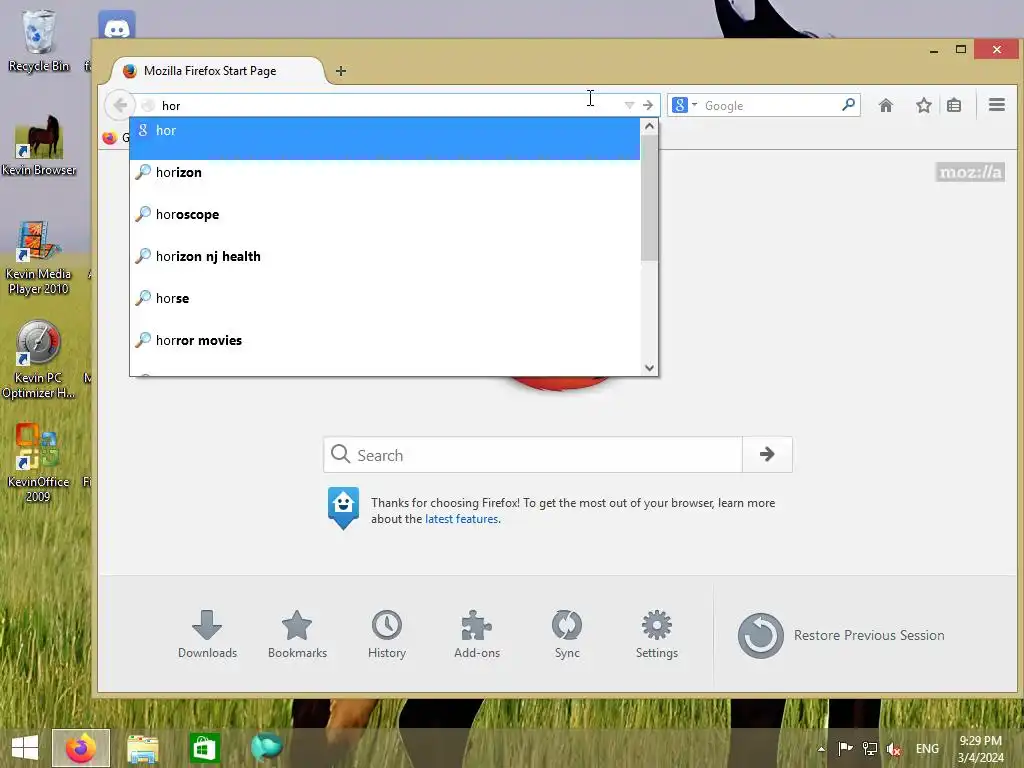Click the network tray icon
The height and width of the screenshot is (768, 1024).
[x=869, y=748]
